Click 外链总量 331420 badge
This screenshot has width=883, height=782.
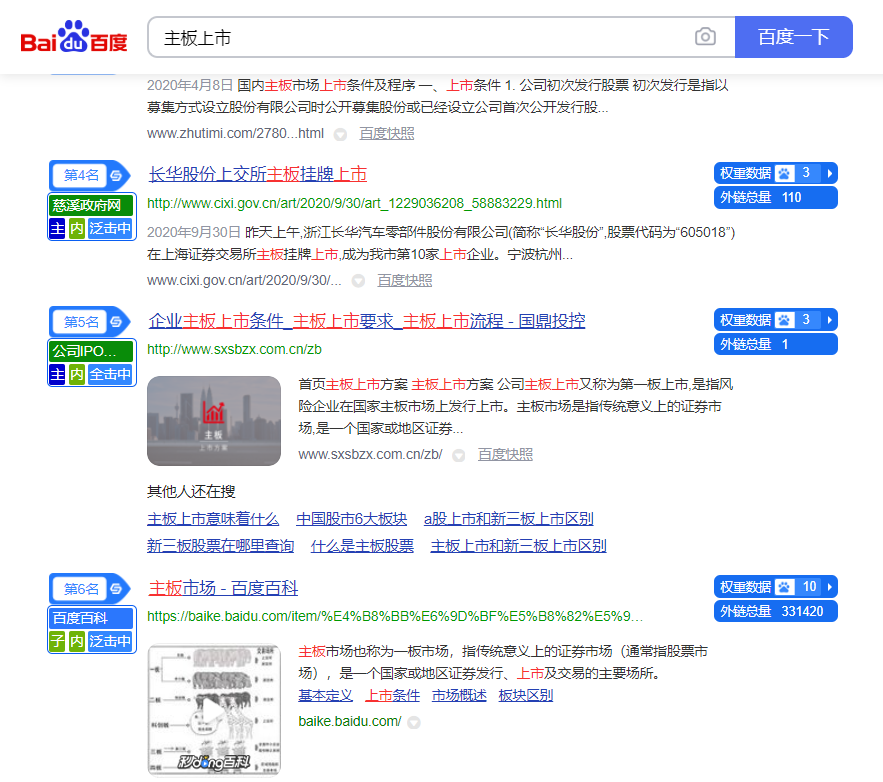[775, 611]
